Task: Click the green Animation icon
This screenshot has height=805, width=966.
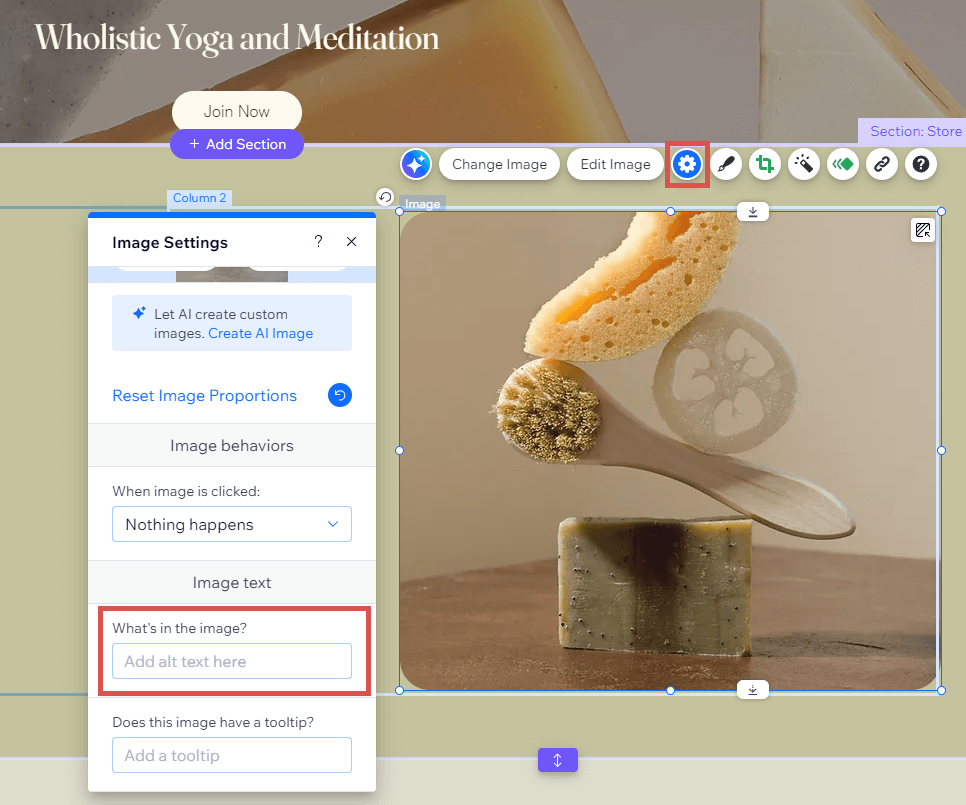Action: click(843, 165)
